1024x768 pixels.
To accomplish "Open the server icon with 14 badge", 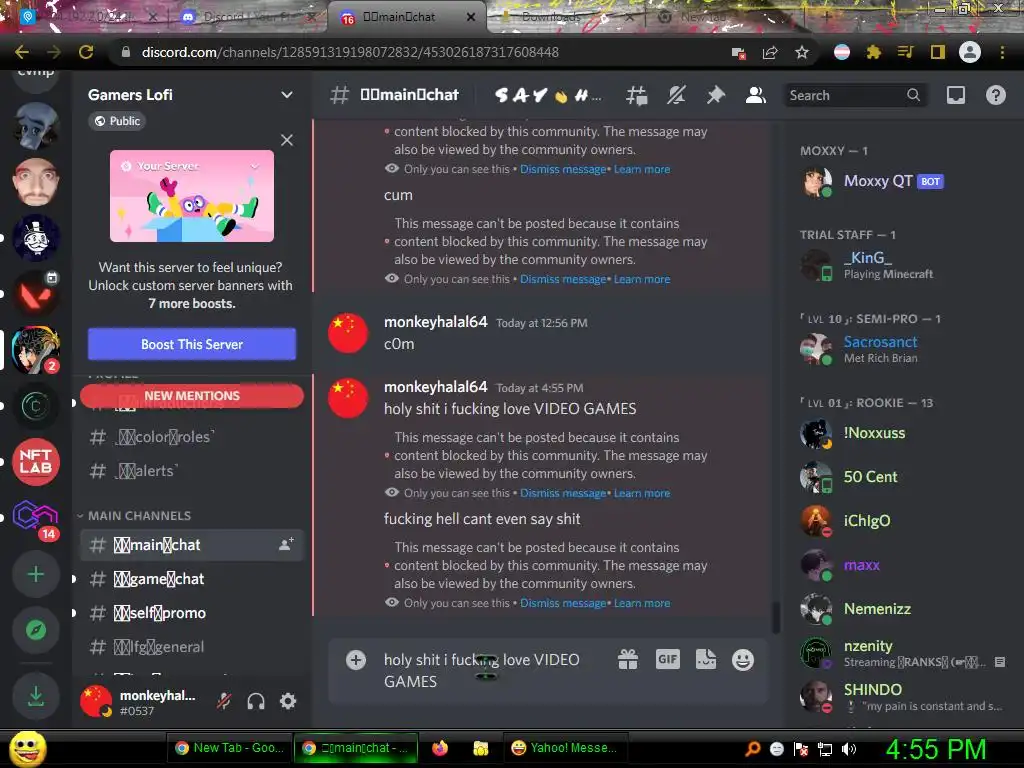I will point(36,518).
